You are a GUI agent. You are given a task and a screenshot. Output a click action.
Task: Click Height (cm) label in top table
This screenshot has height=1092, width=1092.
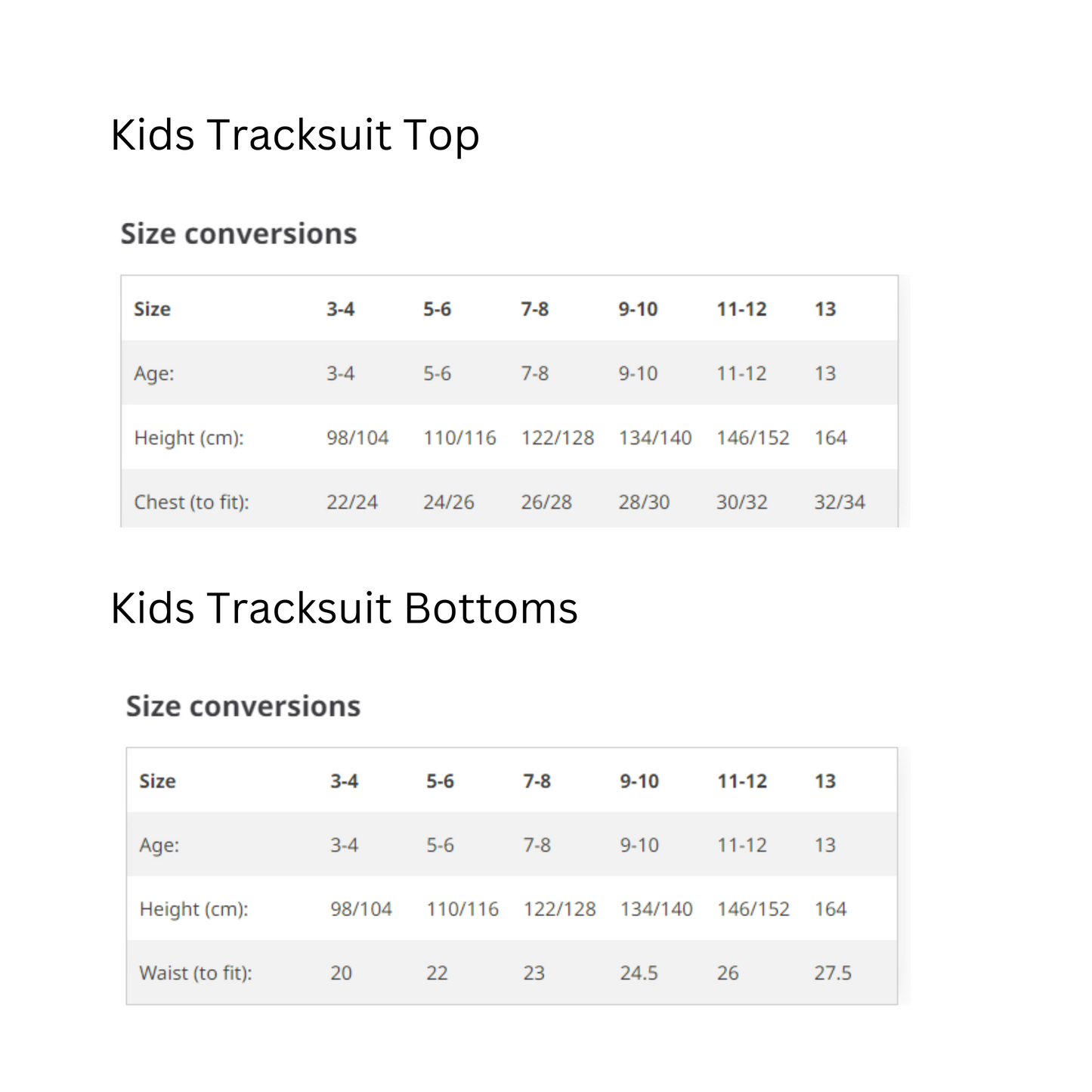pos(188,438)
